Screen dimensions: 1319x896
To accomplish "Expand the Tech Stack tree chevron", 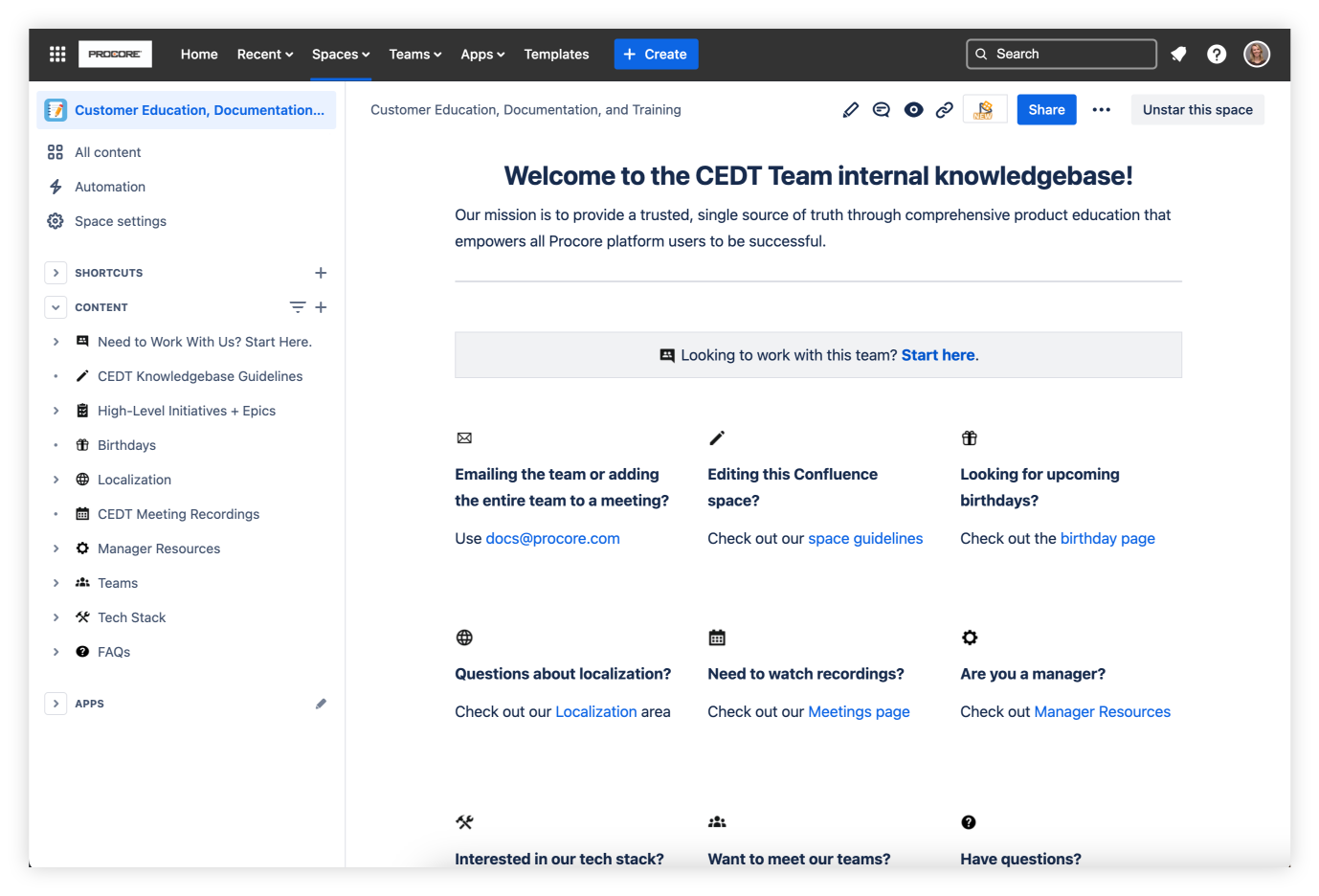I will 56,617.
